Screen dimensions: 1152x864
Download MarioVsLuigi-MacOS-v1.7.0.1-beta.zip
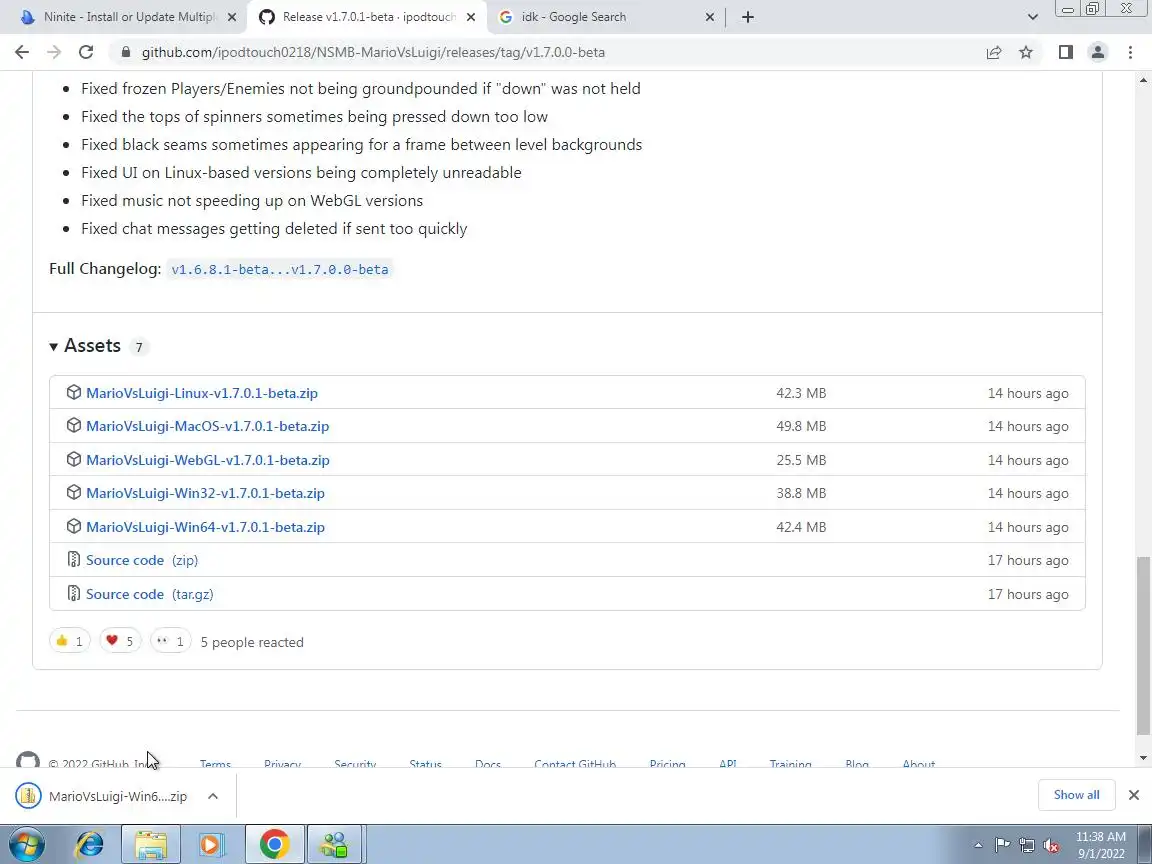(207, 426)
